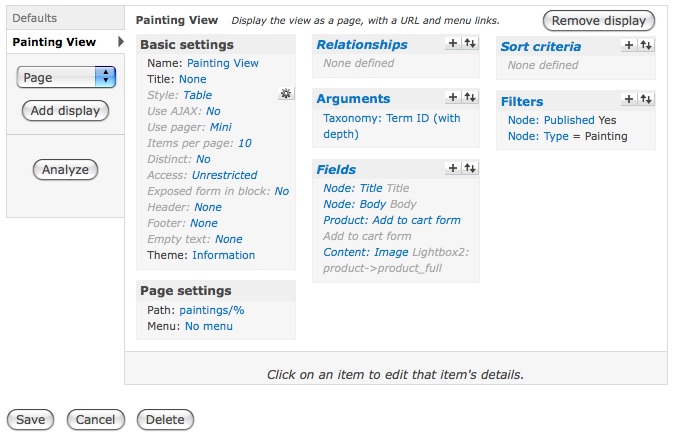
Task: Rearrange Fields using the arrows icon
Action: click(x=470, y=168)
